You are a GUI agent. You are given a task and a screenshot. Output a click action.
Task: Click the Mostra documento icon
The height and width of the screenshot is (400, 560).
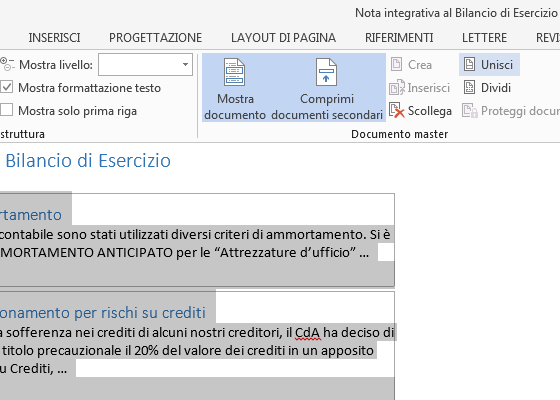(234, 72)
